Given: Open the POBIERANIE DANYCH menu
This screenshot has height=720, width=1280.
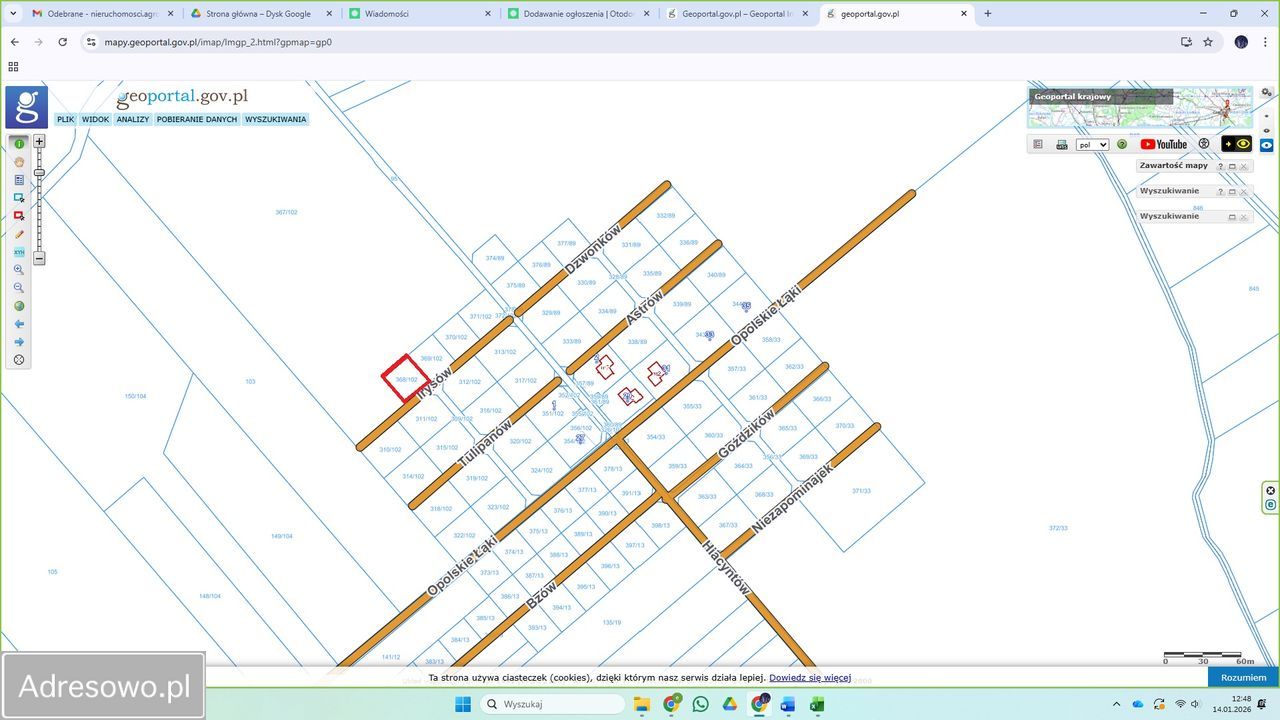Looking at the screenshot, I should [x=197, y=119].
